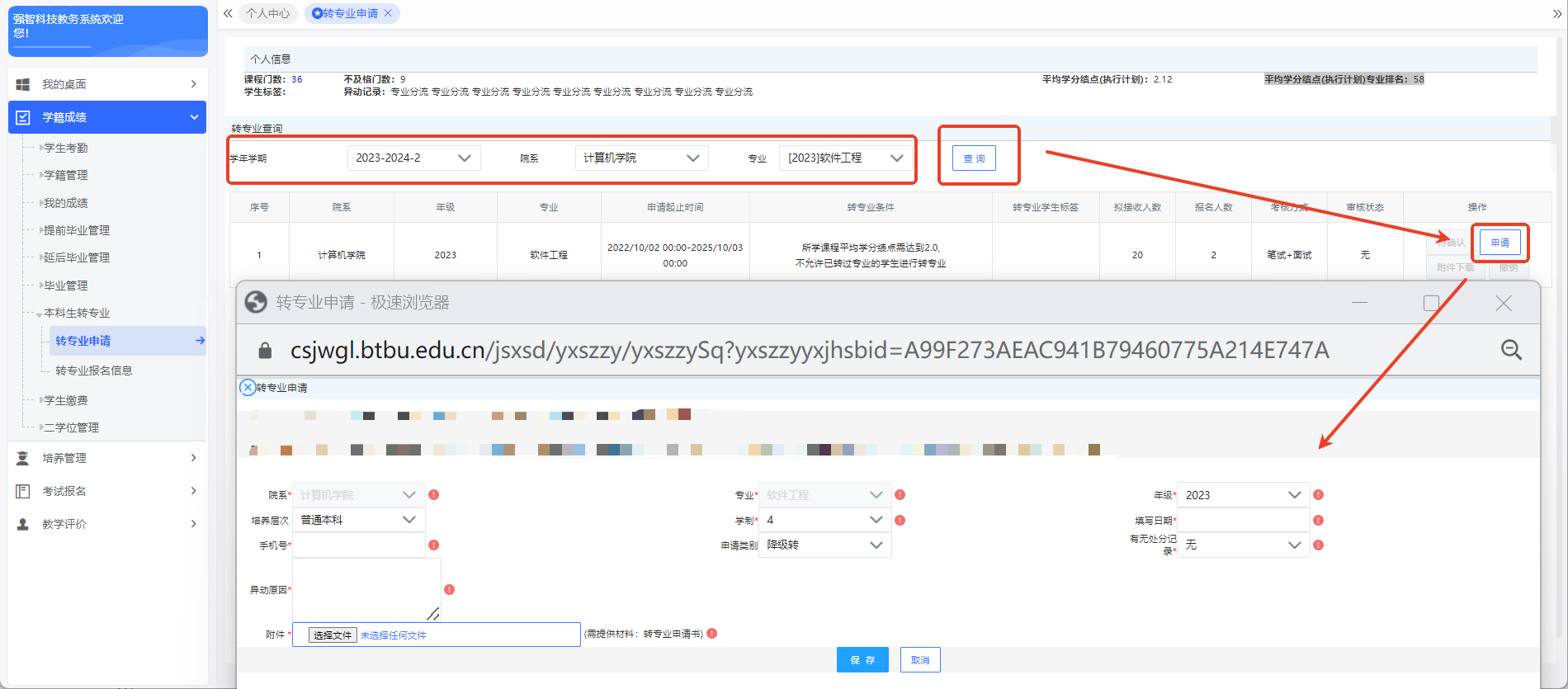Click the 保存 button in the form
Screen dimensions: 1568x689
(x=862, y=660)
